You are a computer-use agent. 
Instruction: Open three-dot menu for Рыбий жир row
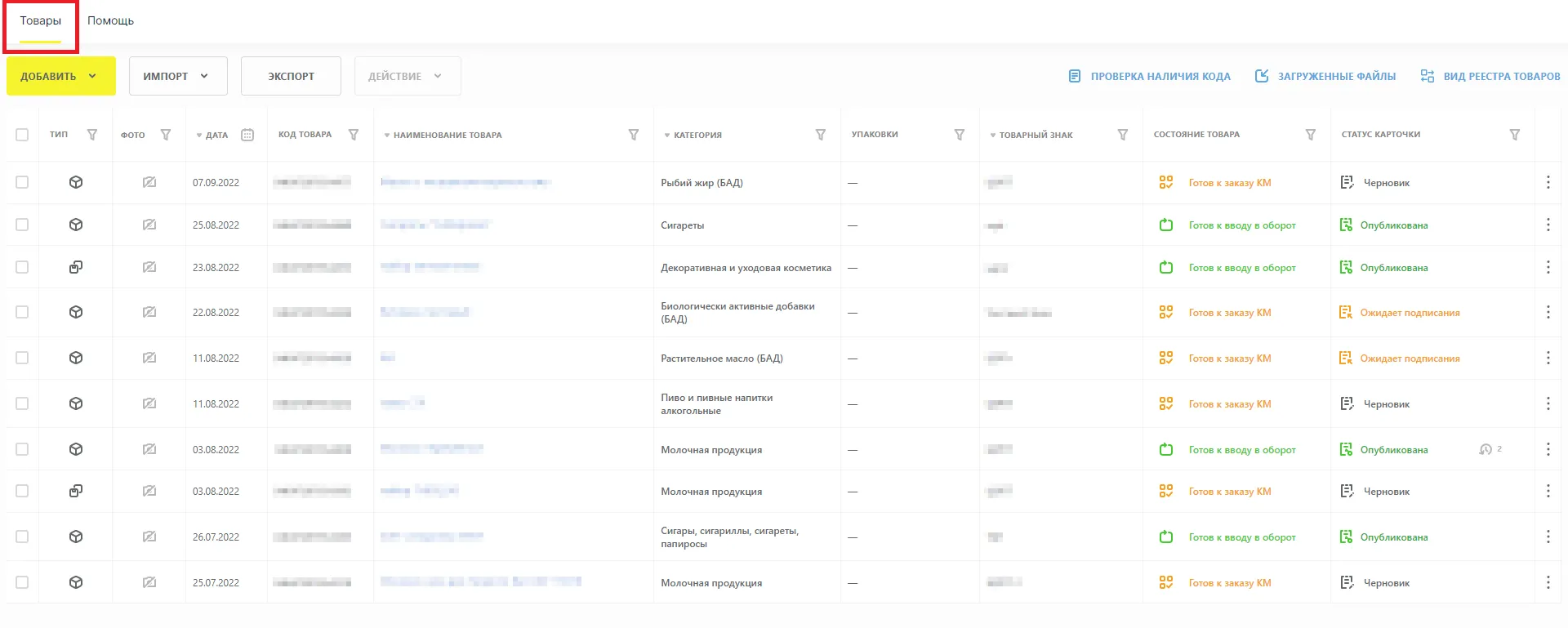(1548, 183)
